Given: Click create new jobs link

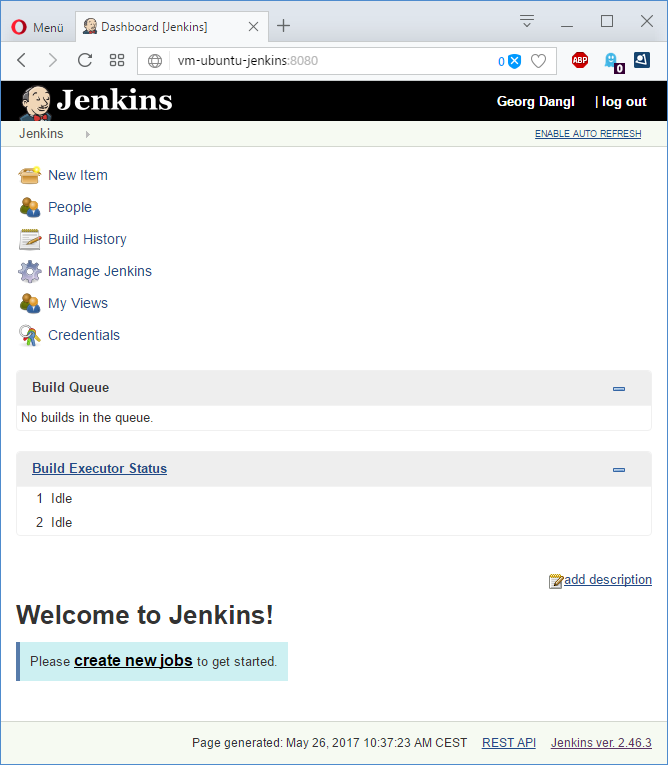Looking at the screenshot, I should click(x=133, y=661).
